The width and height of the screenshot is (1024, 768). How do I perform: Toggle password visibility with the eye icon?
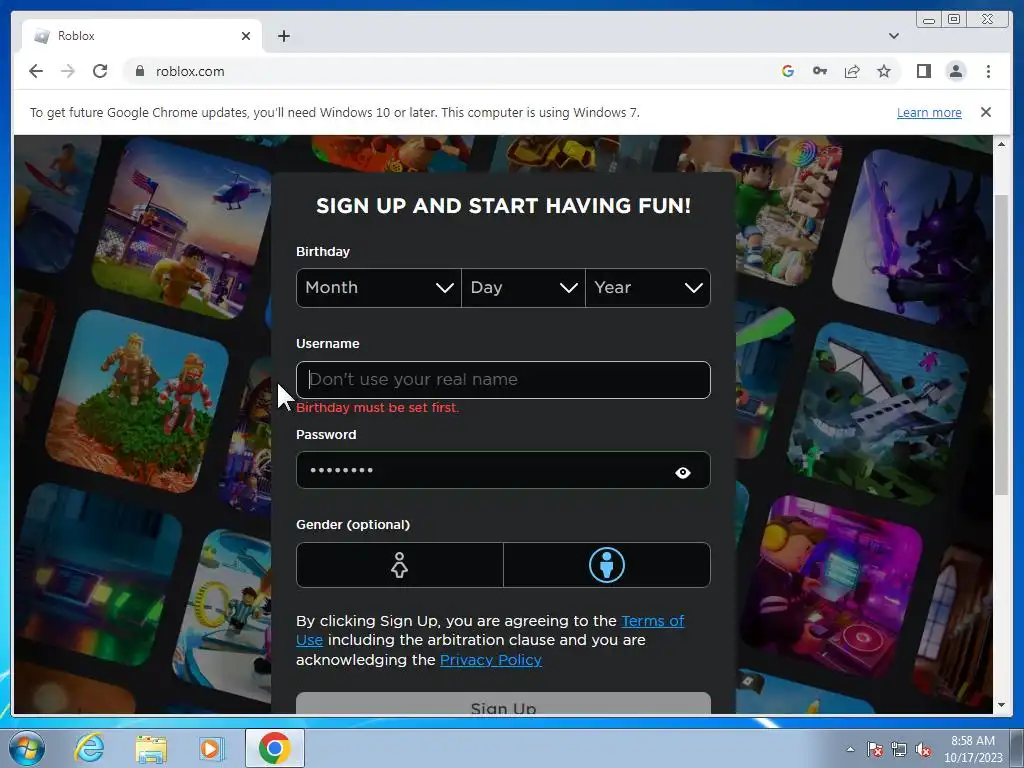pyautogui.click(x=682, y=472)
